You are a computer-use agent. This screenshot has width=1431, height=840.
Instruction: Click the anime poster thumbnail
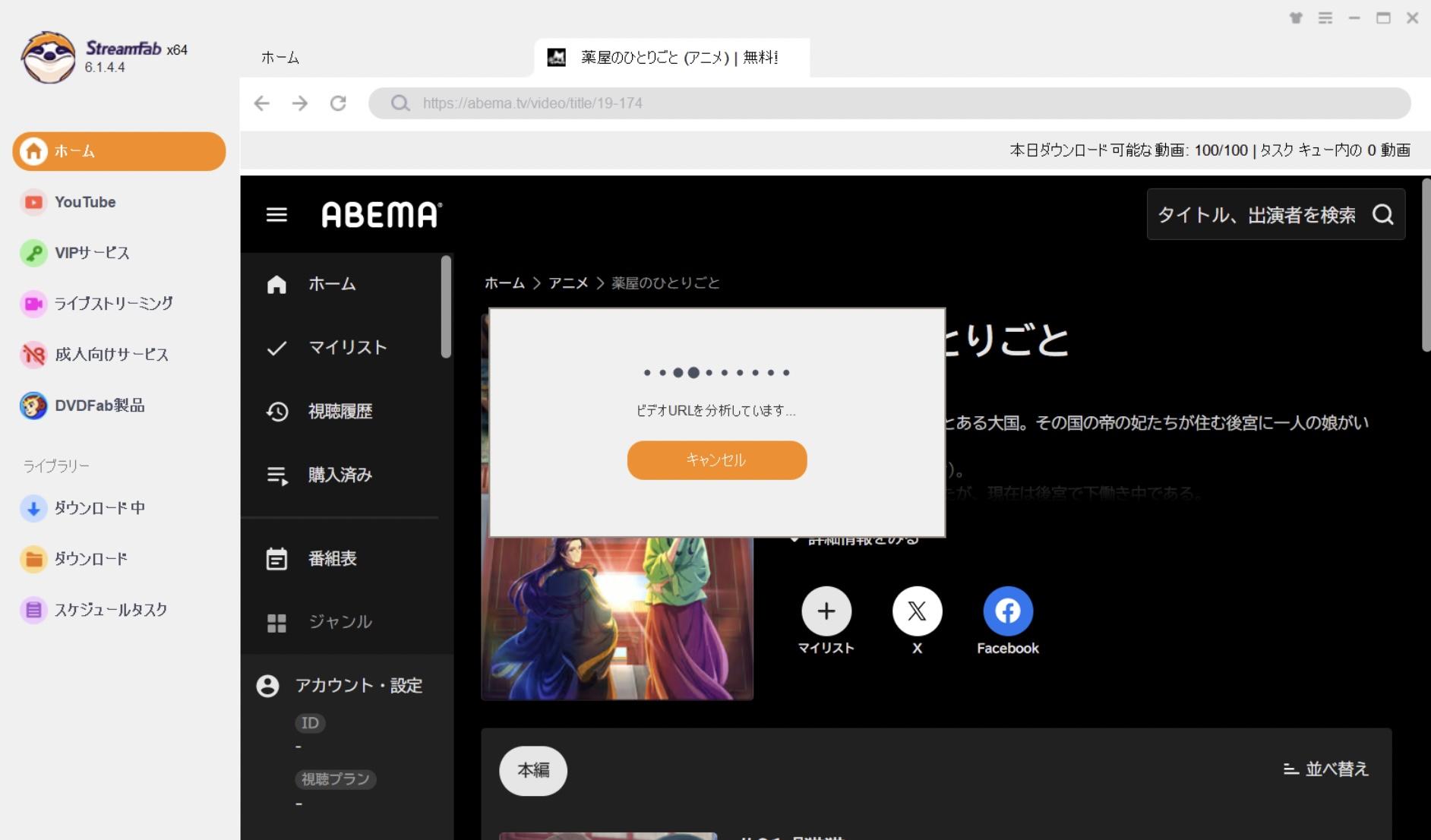pyautogui.click(x=617, y=618)
